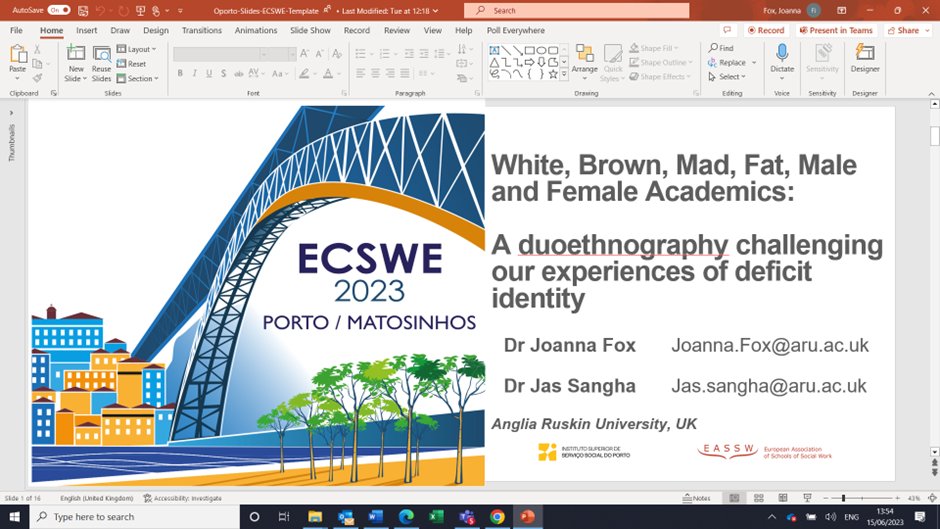The image size is (940, 529).
Task: Click the Cut scissors icon
Action: point(37,49)
